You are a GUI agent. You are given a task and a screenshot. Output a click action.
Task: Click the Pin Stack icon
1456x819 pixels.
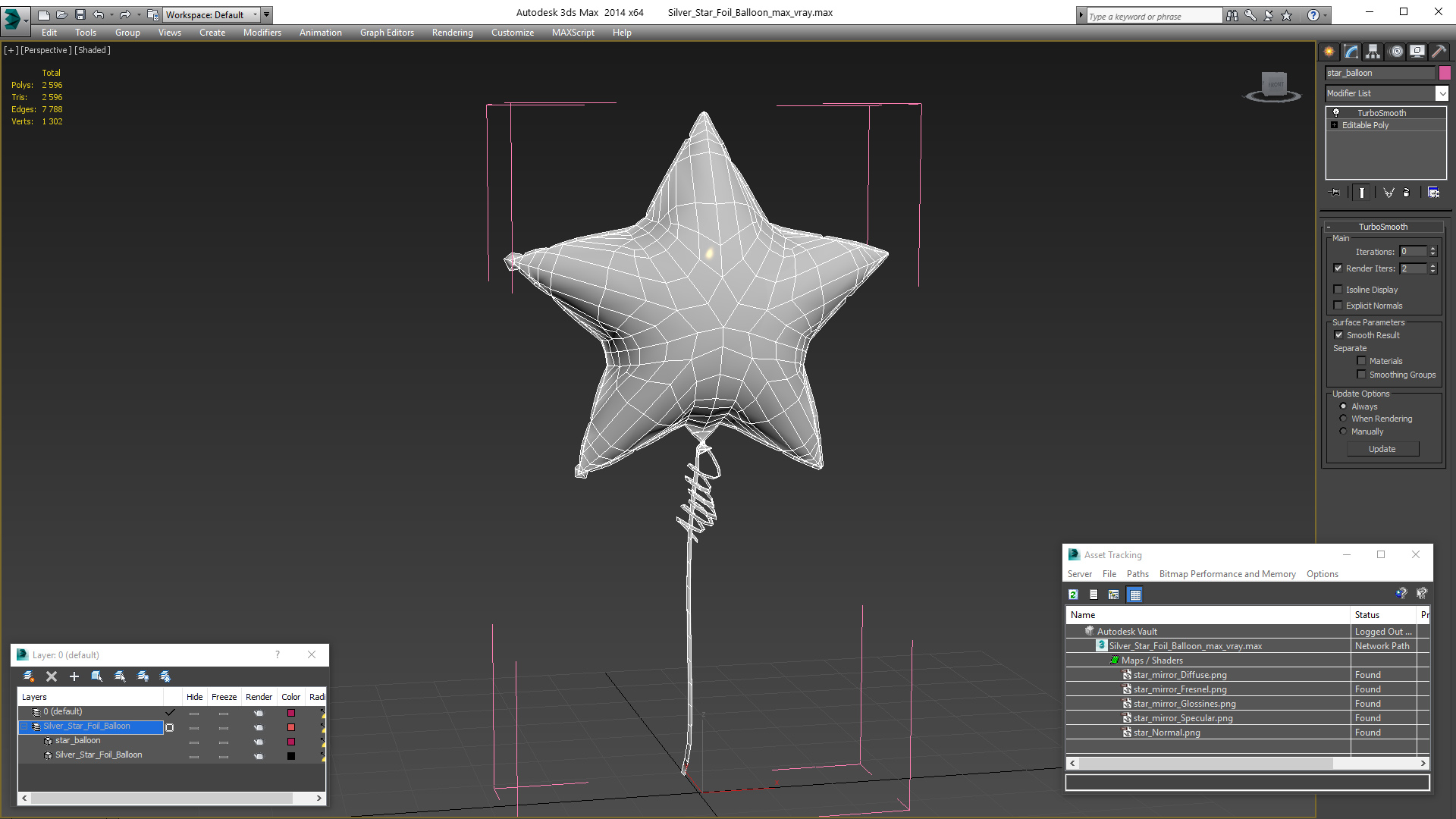1335,193
